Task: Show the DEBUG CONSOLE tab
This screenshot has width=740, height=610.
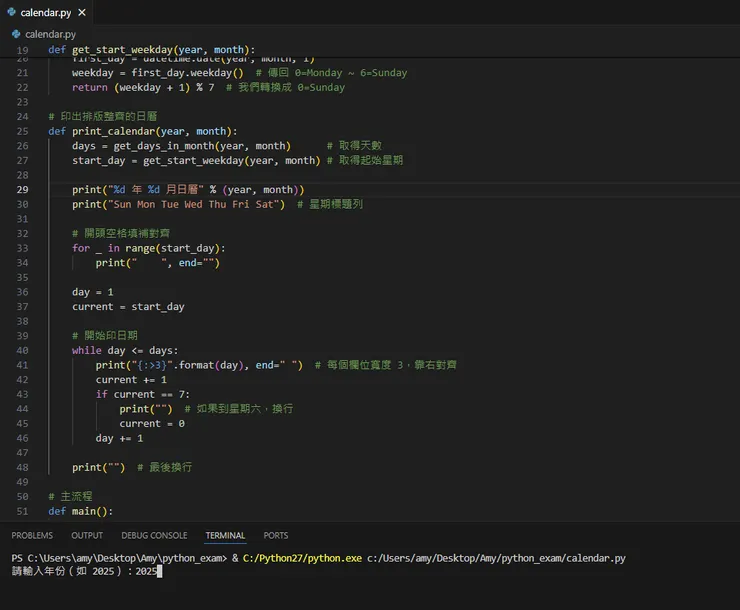Action: pyautogui.click(x=154, y=536)
